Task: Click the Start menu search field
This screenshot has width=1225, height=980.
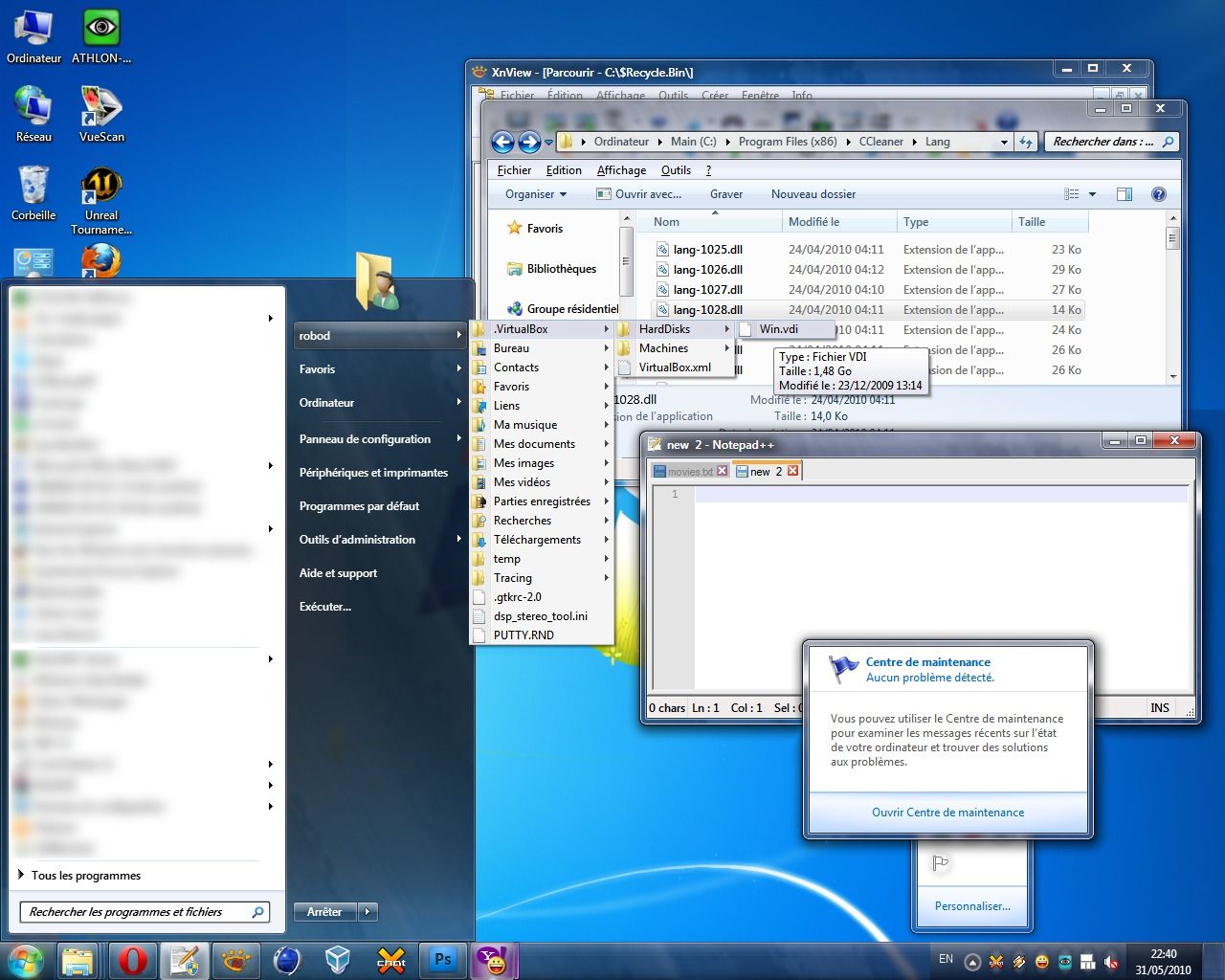Action: click(x=134, y=912)
